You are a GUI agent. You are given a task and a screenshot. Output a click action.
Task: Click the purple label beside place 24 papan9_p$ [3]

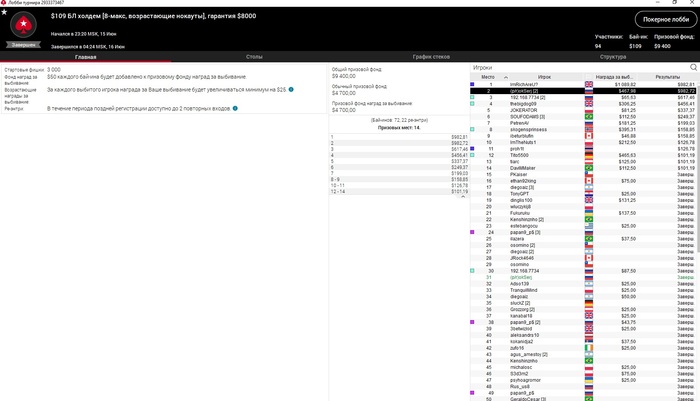pos(472,232)
